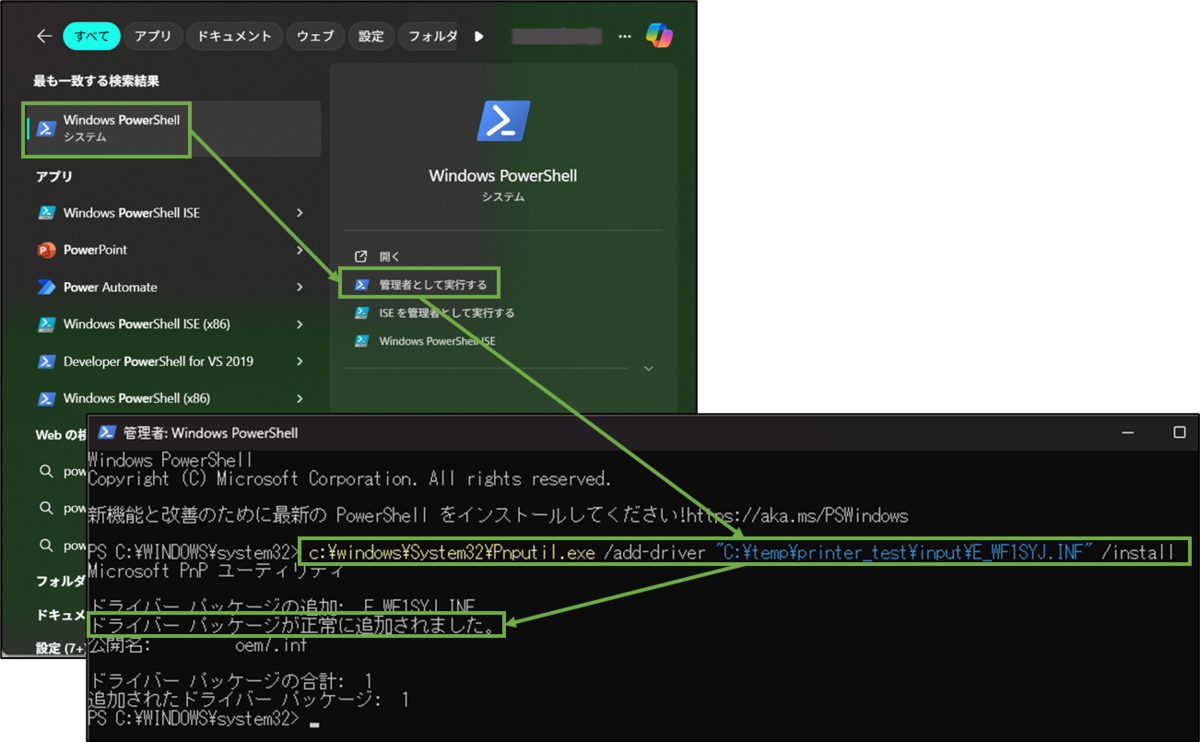
Task: Expand the Power Automate result chevron
Action: coord(300,287)
